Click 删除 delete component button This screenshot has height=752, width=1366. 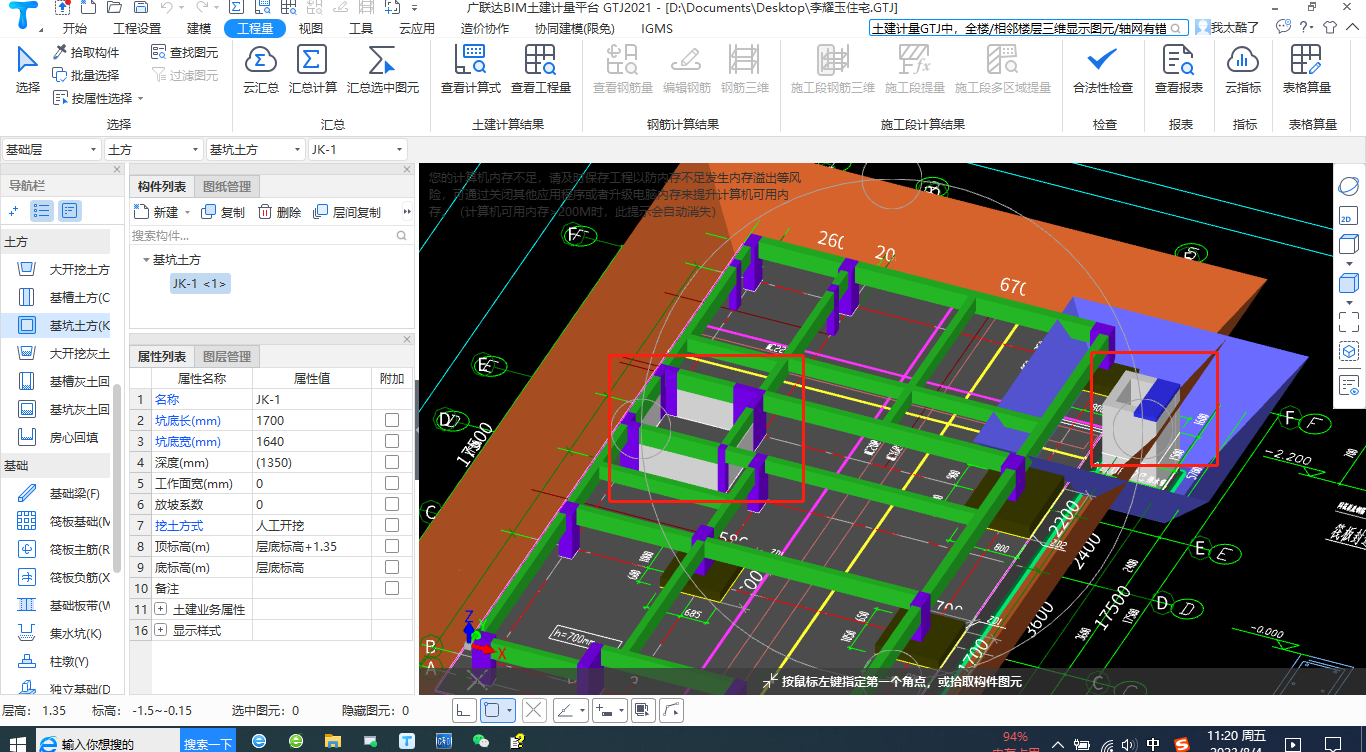pyautogui.click(x=279, y=212)
